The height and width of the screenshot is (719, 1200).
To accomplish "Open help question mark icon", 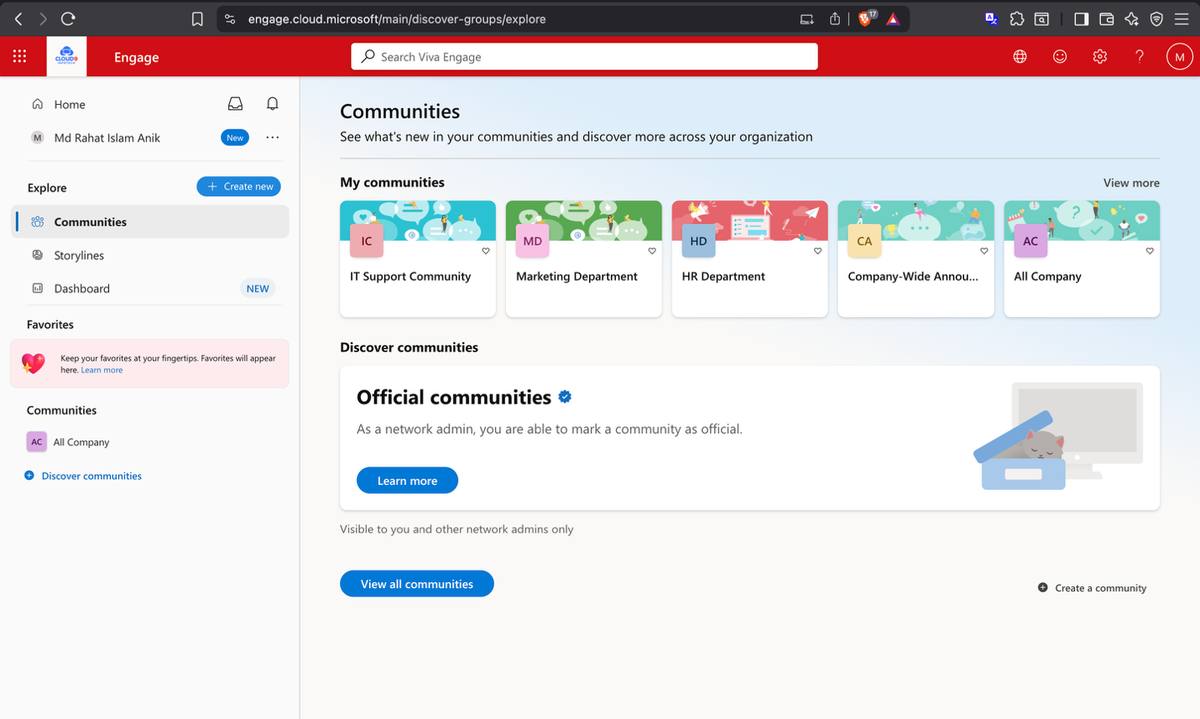I will point(1139,57).
